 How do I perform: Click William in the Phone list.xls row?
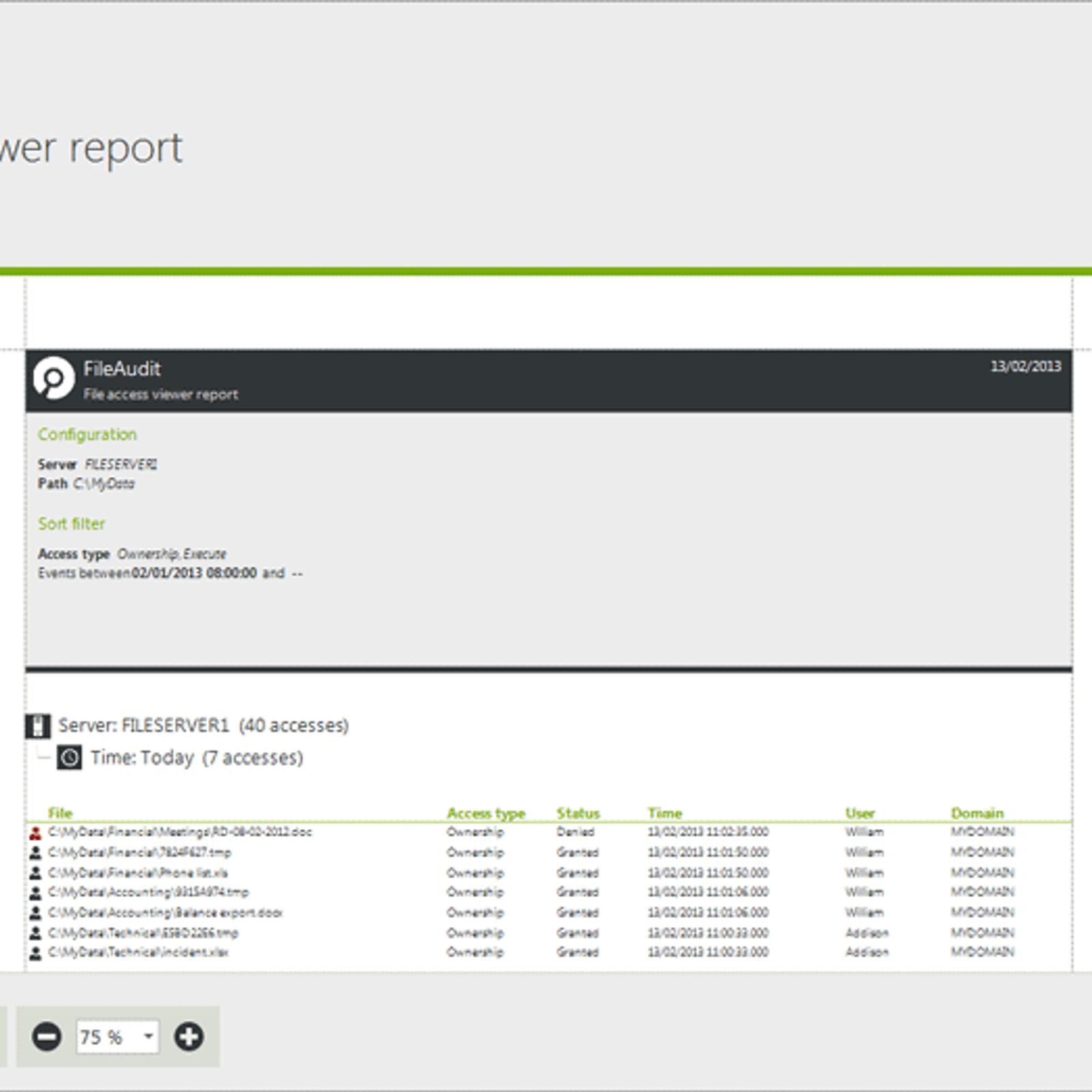[x=864, y=873]
